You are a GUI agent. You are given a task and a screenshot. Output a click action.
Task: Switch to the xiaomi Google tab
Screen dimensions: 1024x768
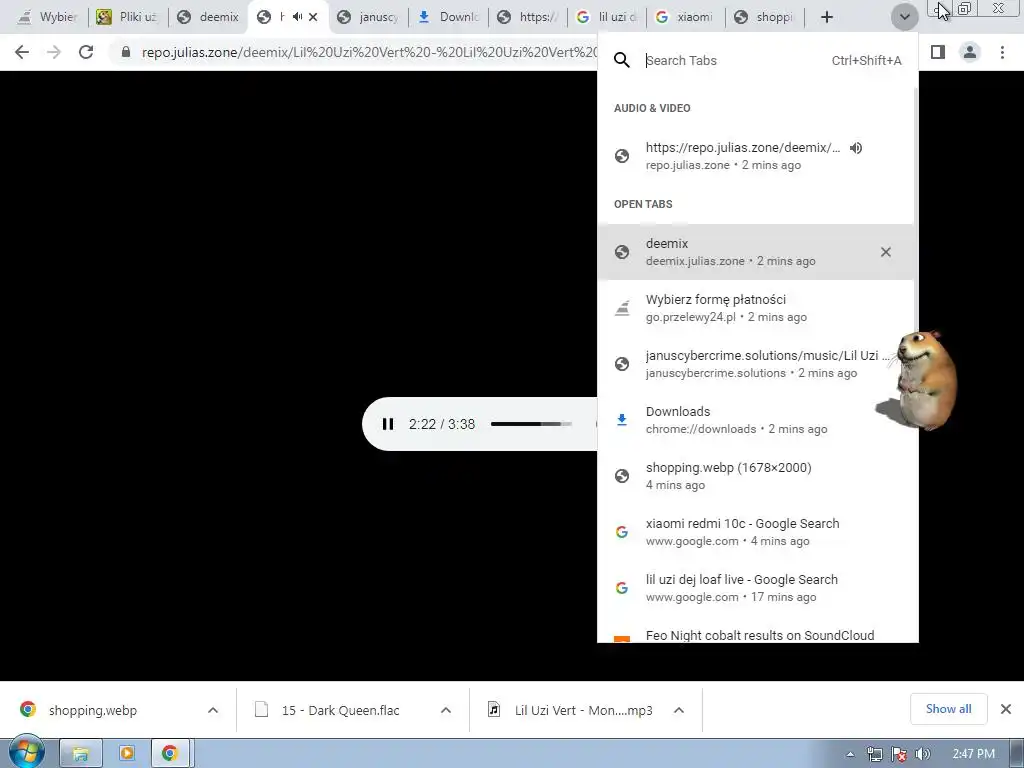pyautogui.click(x=685, y=17)
